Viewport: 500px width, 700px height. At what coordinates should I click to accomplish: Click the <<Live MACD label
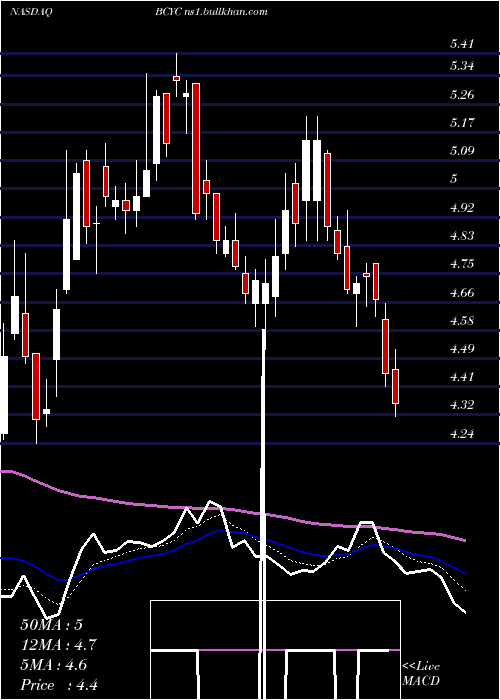tap(421, 674)
